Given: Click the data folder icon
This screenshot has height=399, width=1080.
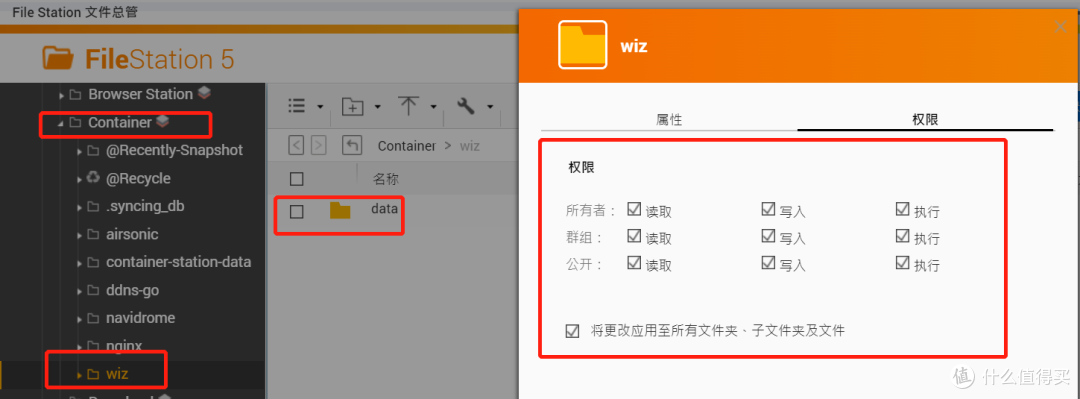Looking at the screenshot, I should [340, 210].
